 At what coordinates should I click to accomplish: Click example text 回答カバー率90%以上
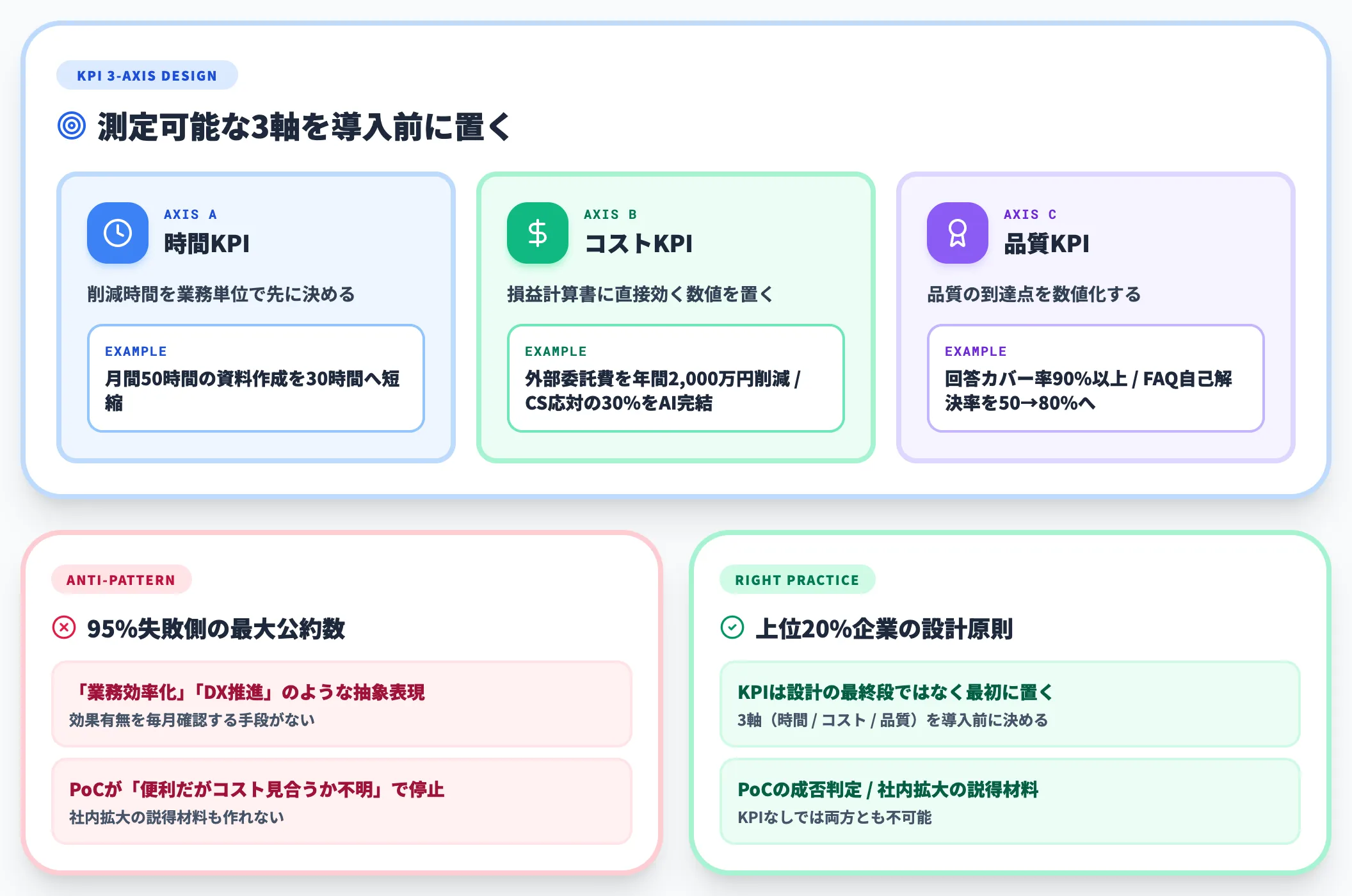[1036, 379]
